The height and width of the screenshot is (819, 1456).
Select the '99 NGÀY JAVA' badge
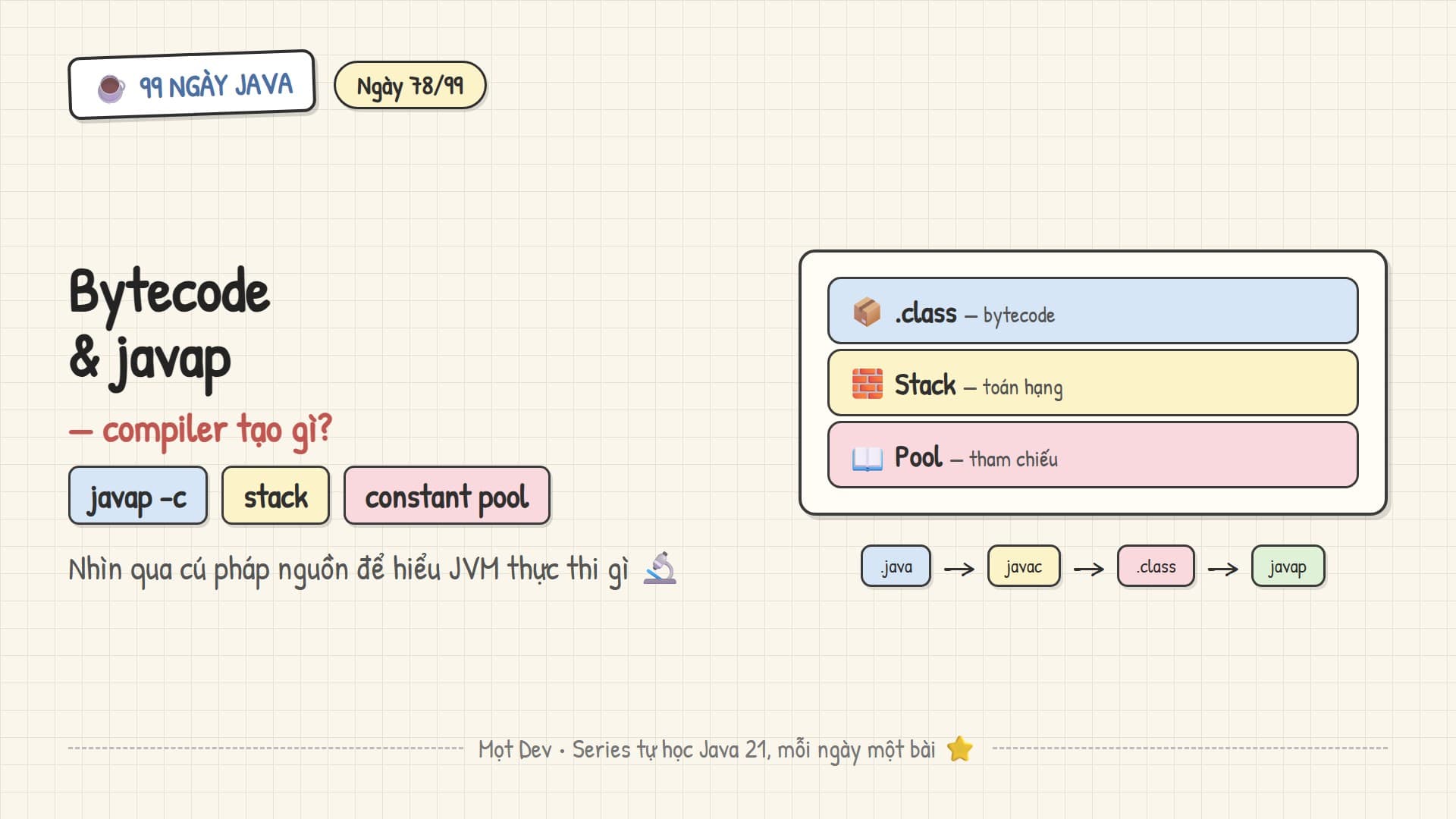[x=192, y=85]
